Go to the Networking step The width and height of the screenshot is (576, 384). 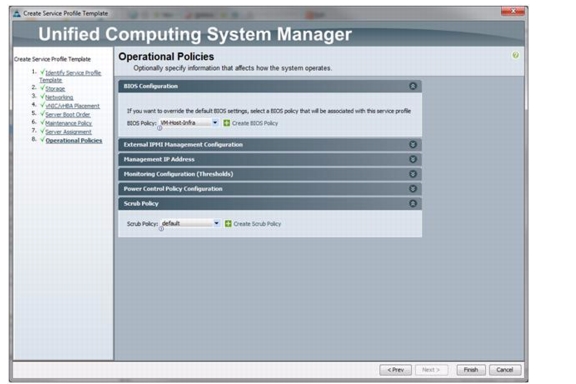[x=59, y=97]
